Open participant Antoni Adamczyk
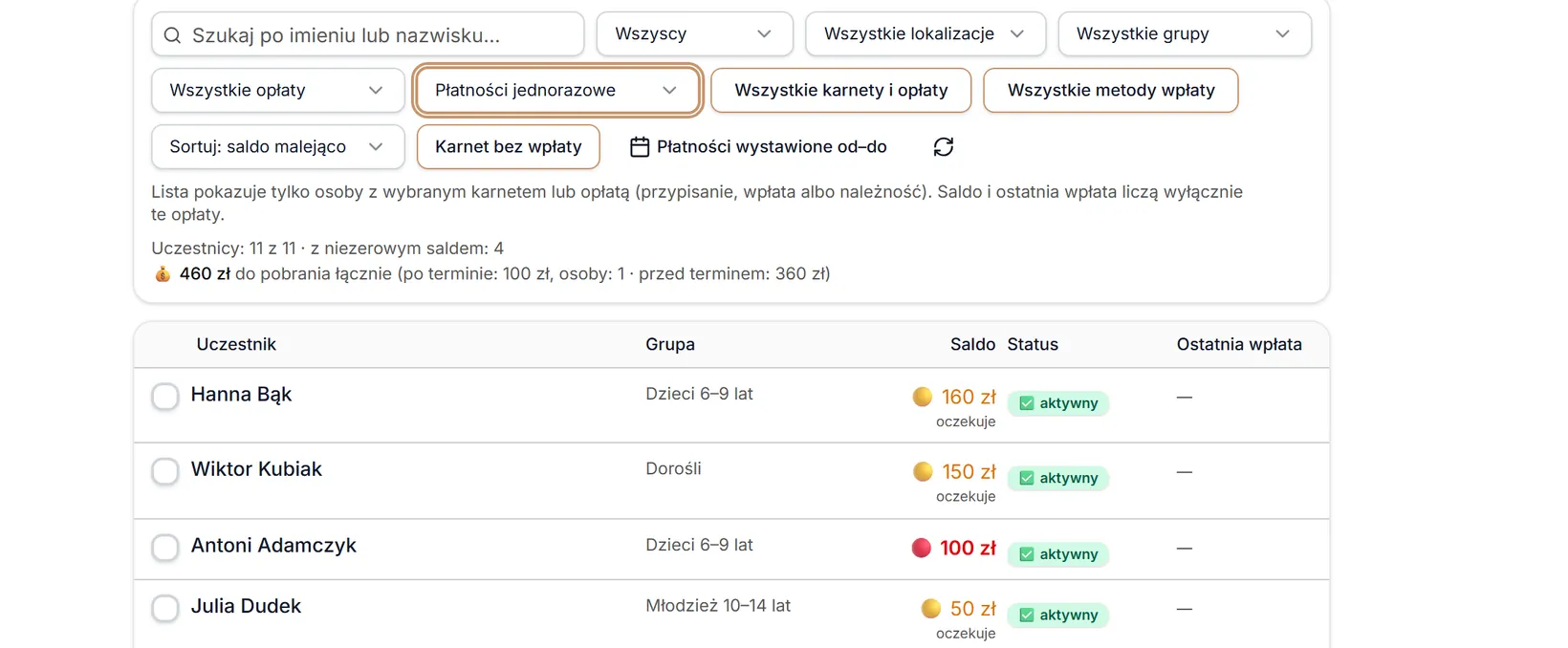The height and width of the screenshot is (648, 1568). click(273, 545)
